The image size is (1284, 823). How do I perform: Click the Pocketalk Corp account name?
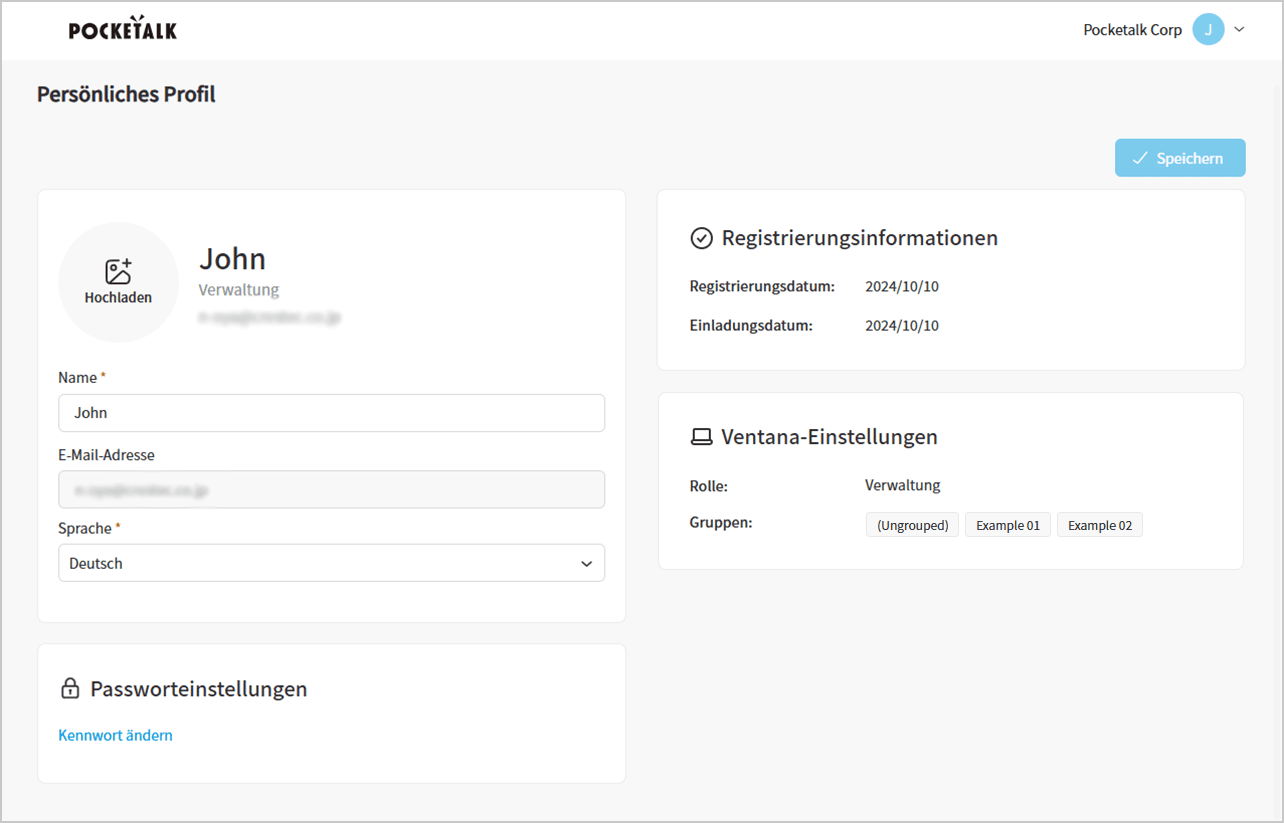coord(1132,30)
